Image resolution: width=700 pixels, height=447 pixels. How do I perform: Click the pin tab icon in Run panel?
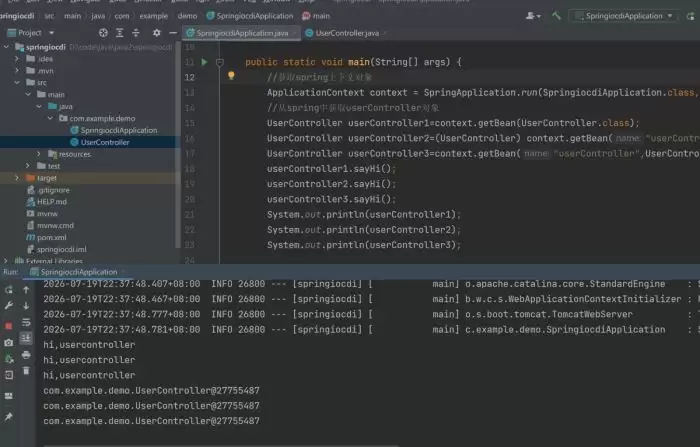8,417
